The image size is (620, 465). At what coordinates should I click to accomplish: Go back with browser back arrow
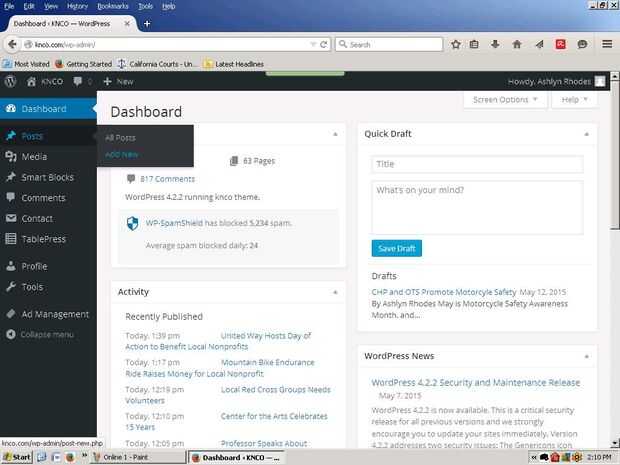12,44
